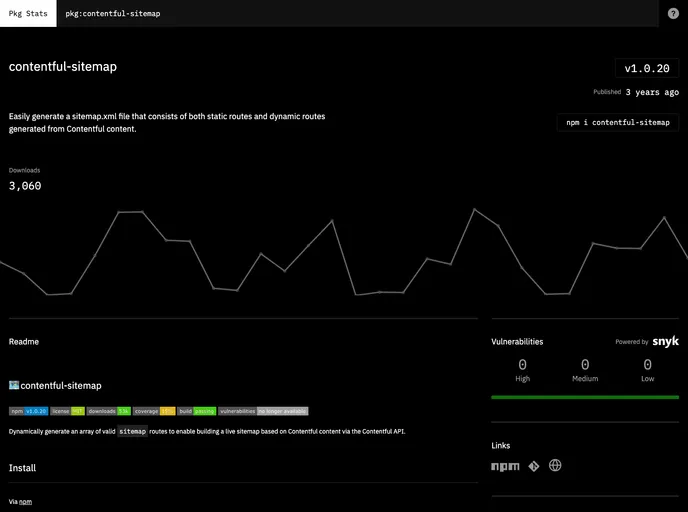Click the Powered by text

pos(631,342)
